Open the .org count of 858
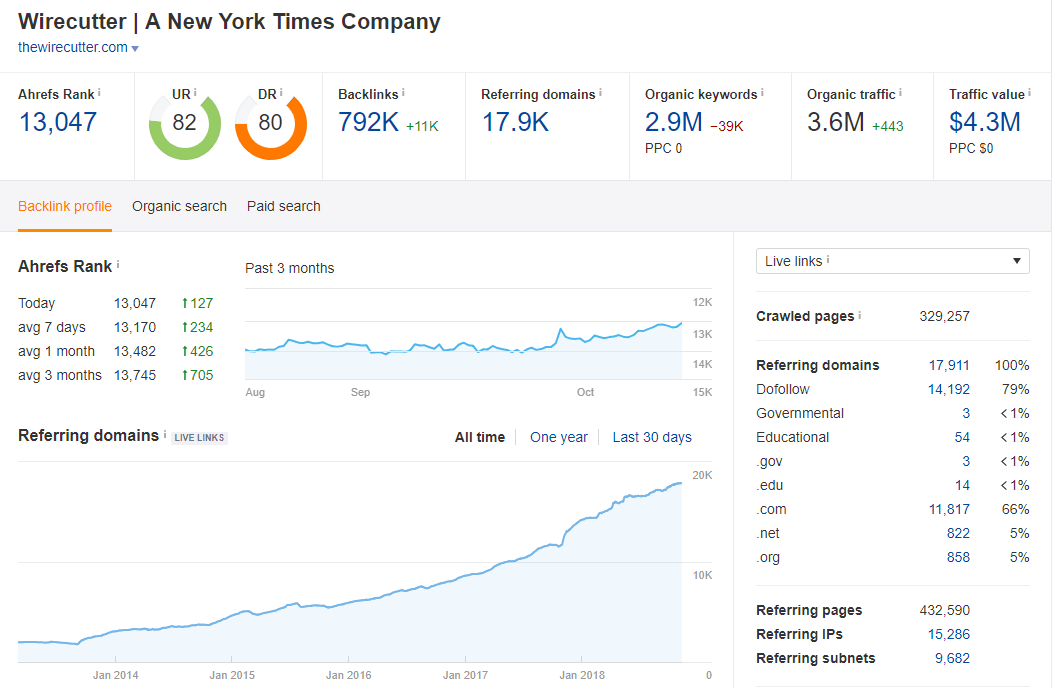1061x688 pixels. [958, 557]
